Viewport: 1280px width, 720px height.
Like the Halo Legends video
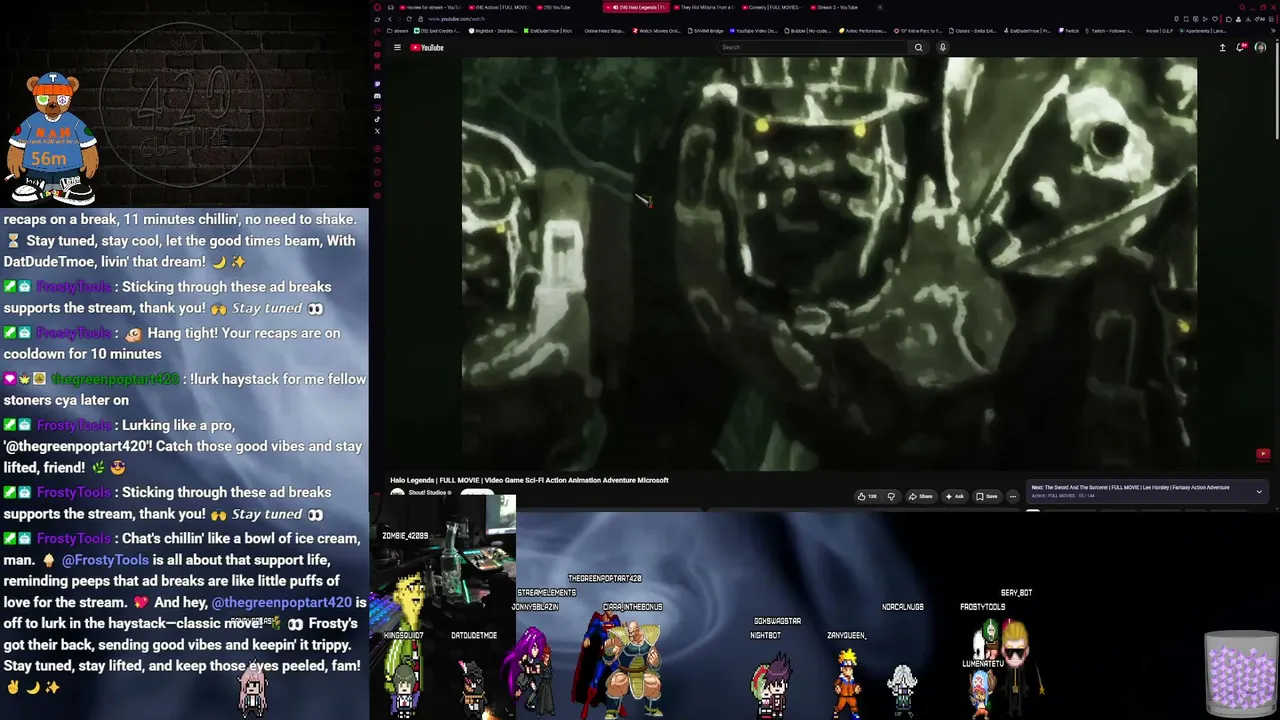click(867, 496)
